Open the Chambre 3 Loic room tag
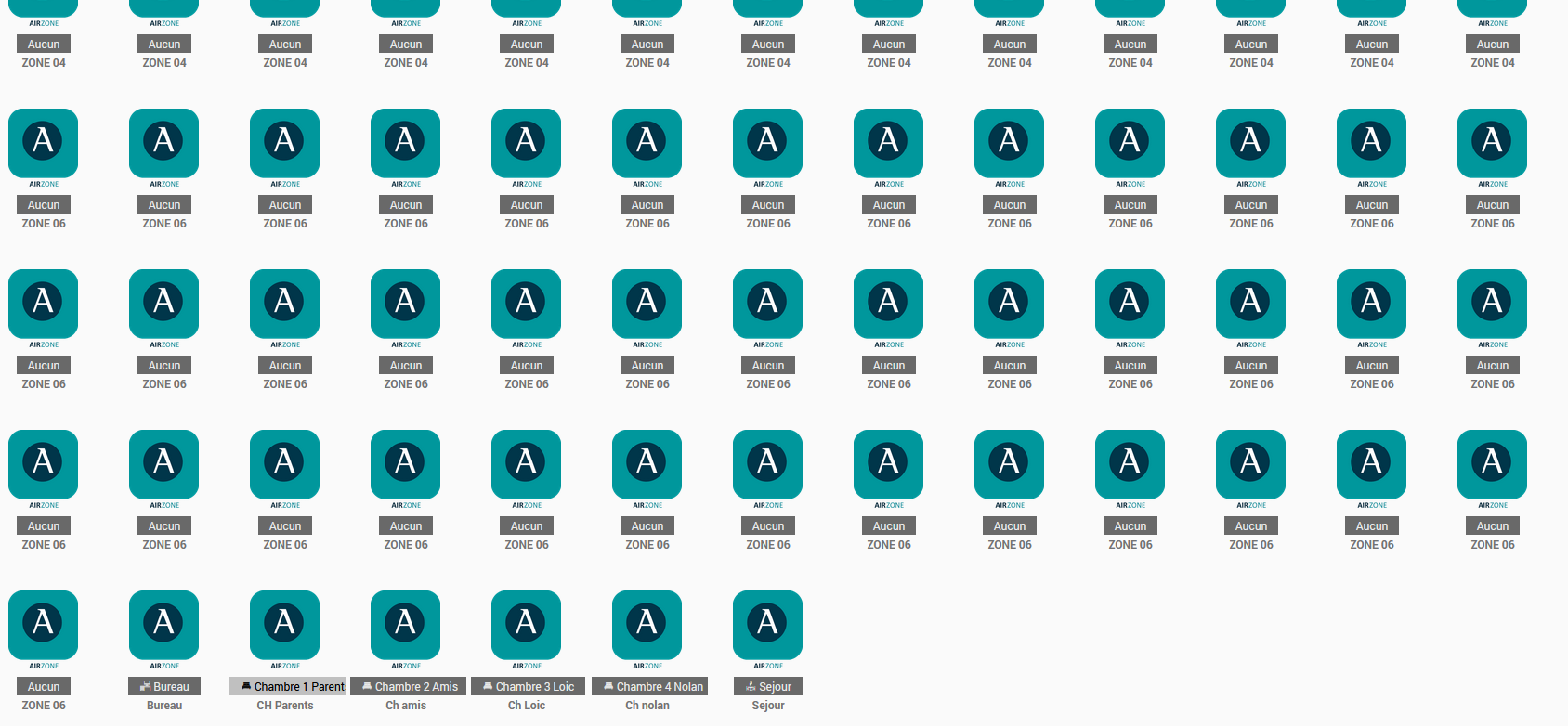The image size is (1568, 726). 528,687
